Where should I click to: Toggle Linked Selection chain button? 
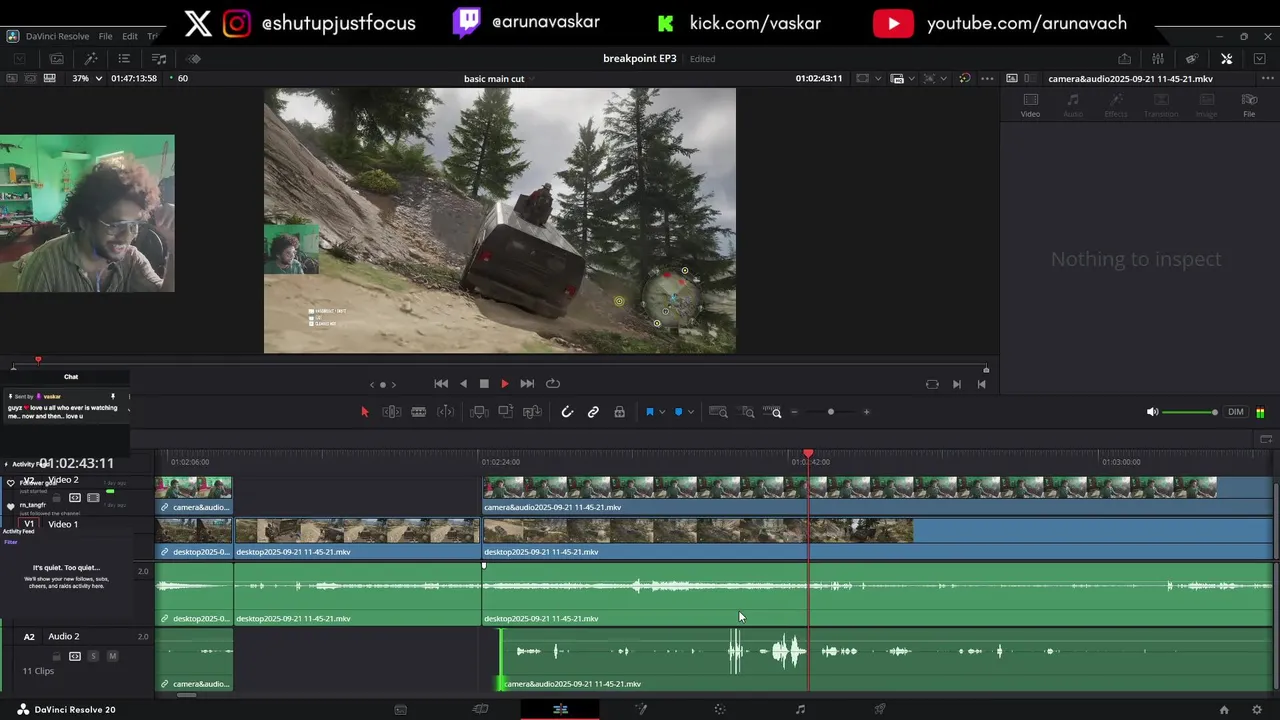pyautogui.click(x=593, y=412)
